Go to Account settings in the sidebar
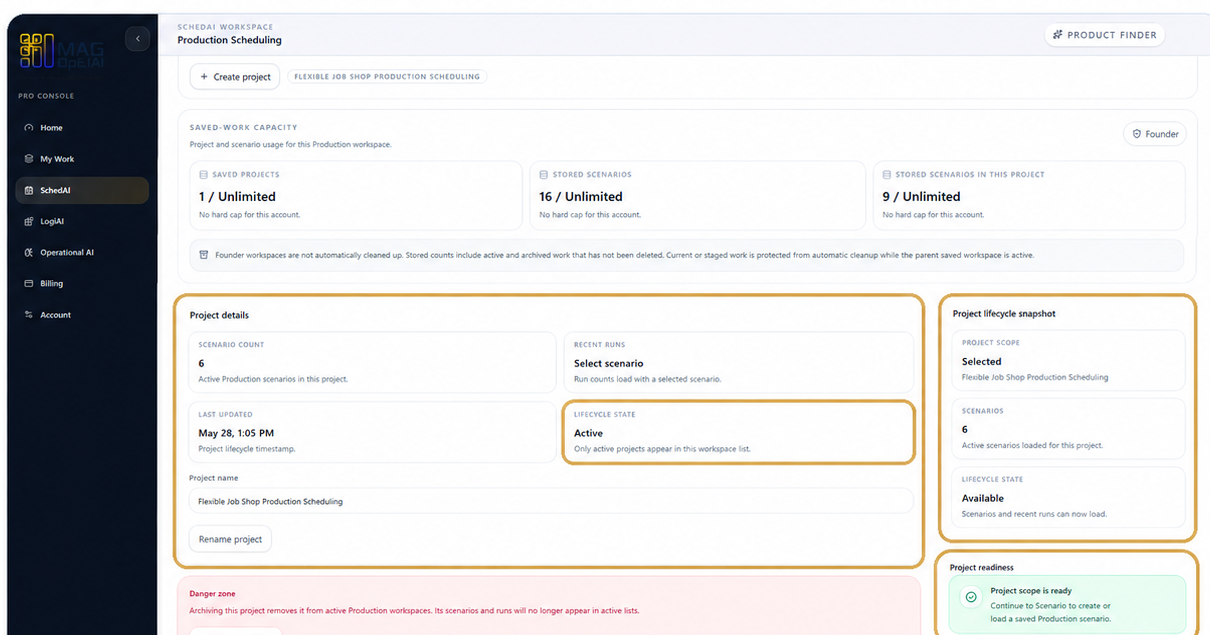The height and width of the screenshot is (635, 1210). [82, 315]
